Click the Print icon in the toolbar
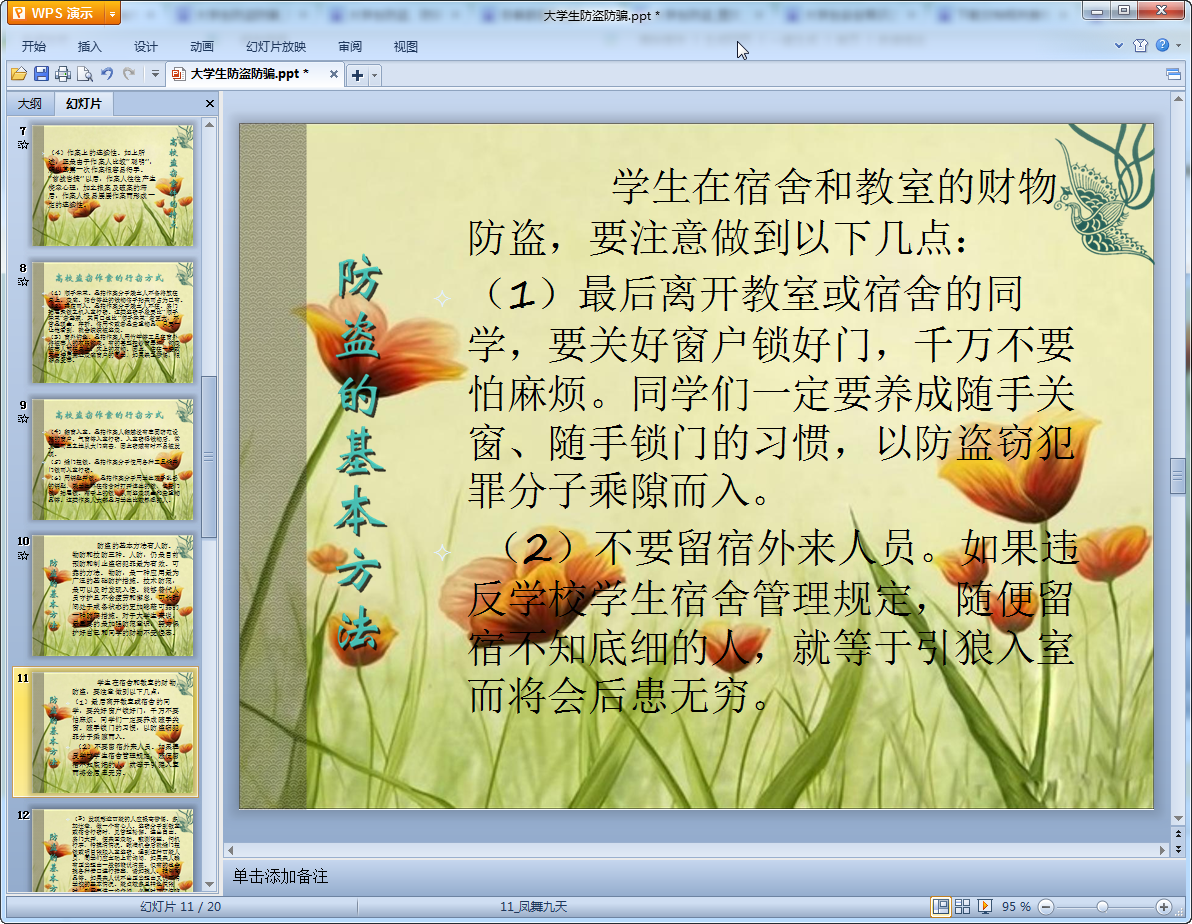Image resolution: width=1192 pixels, height=924 pixels. pos(63,74)
